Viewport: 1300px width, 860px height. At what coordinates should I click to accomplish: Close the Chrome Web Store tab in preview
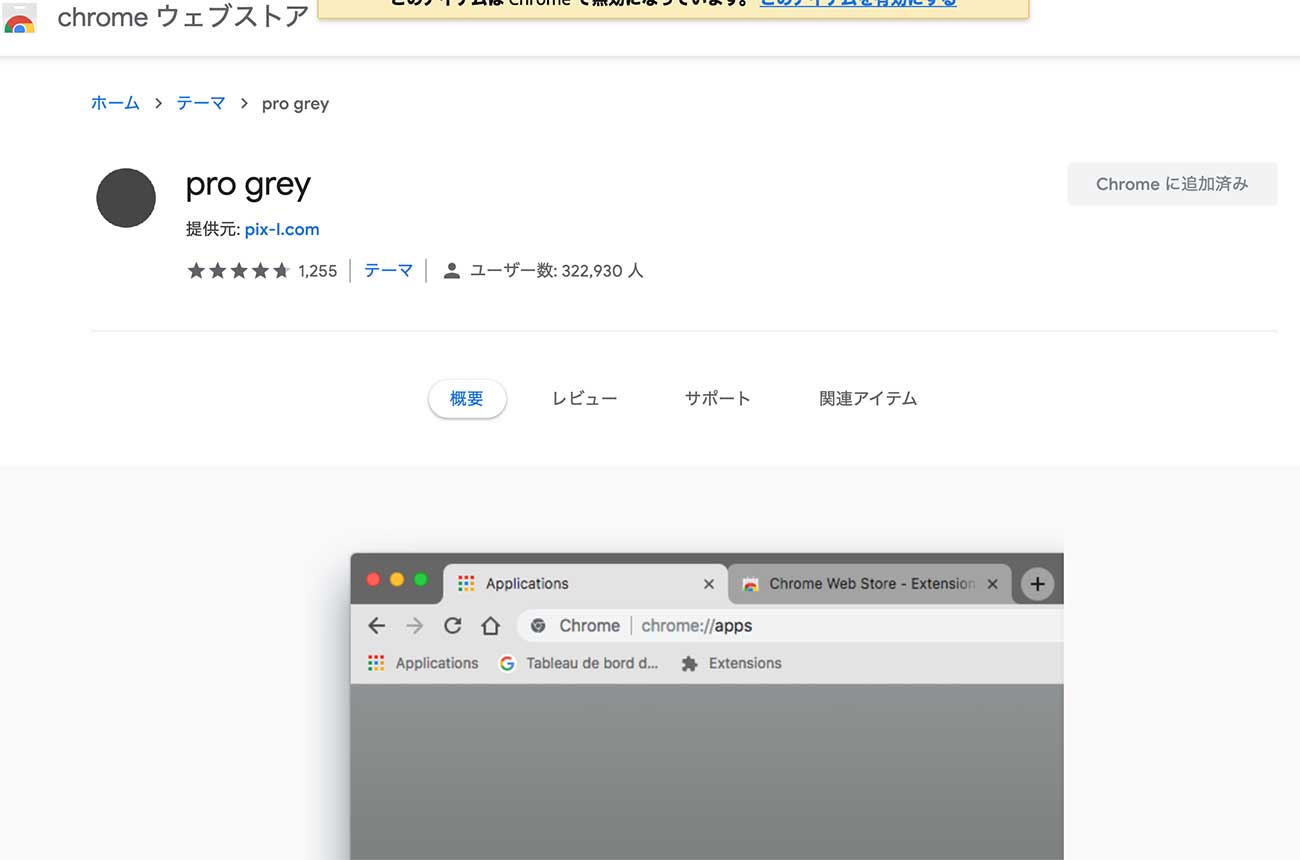992,584
